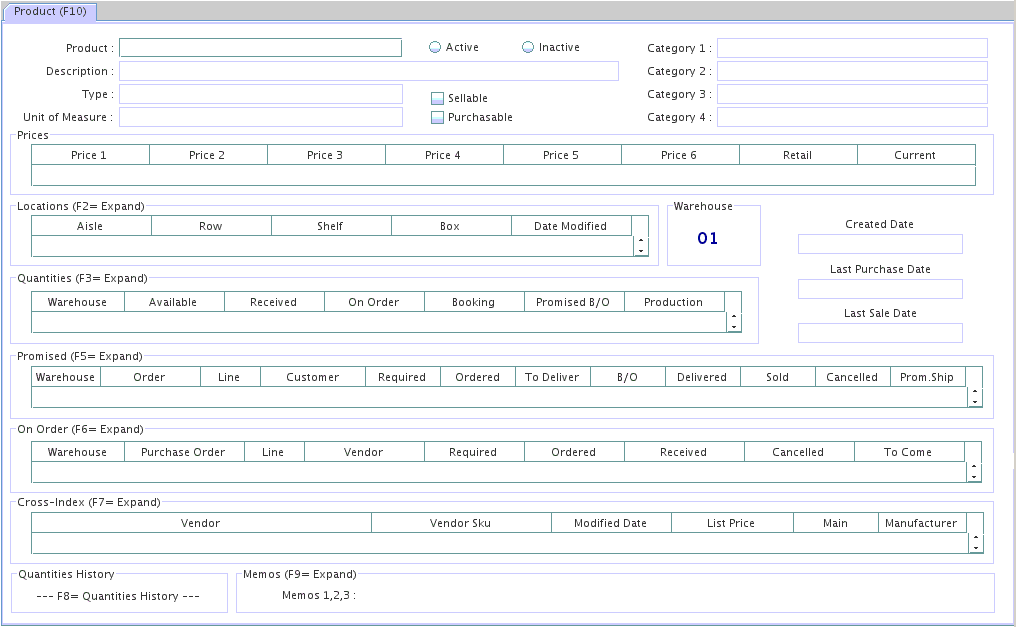Select the Active radio button

[435, 47]
